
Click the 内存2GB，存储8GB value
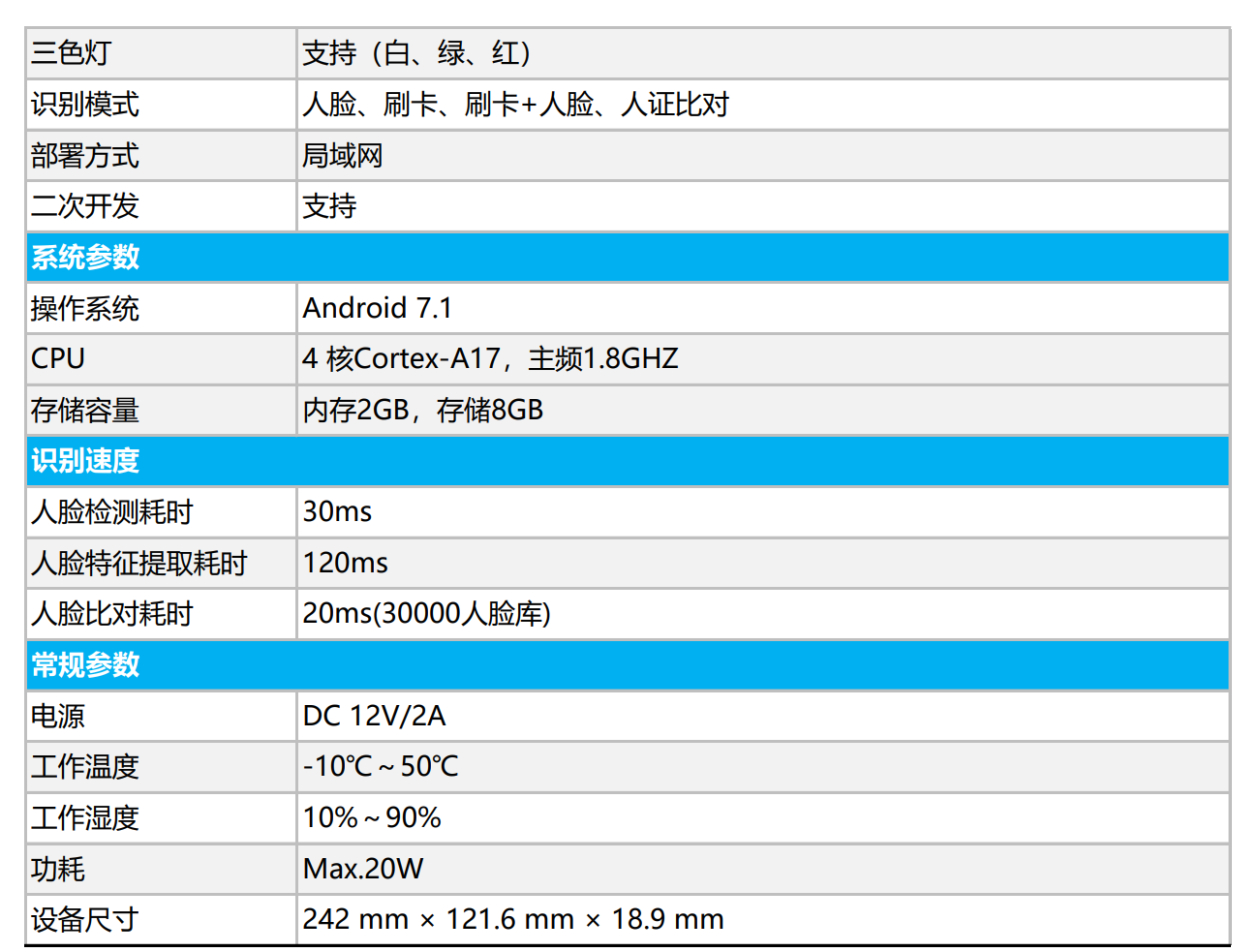(422, 411)
